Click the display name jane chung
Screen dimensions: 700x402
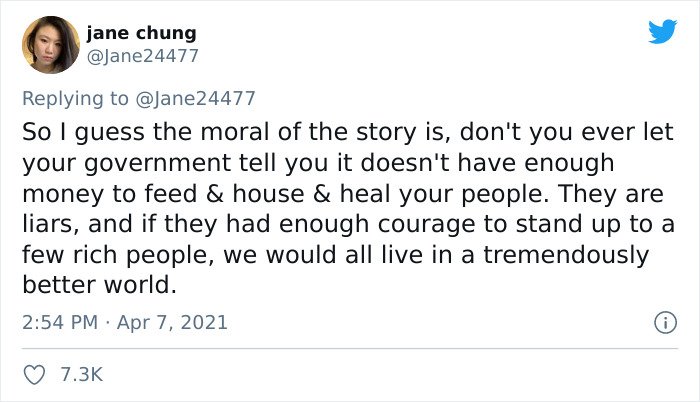pos(142,33)
